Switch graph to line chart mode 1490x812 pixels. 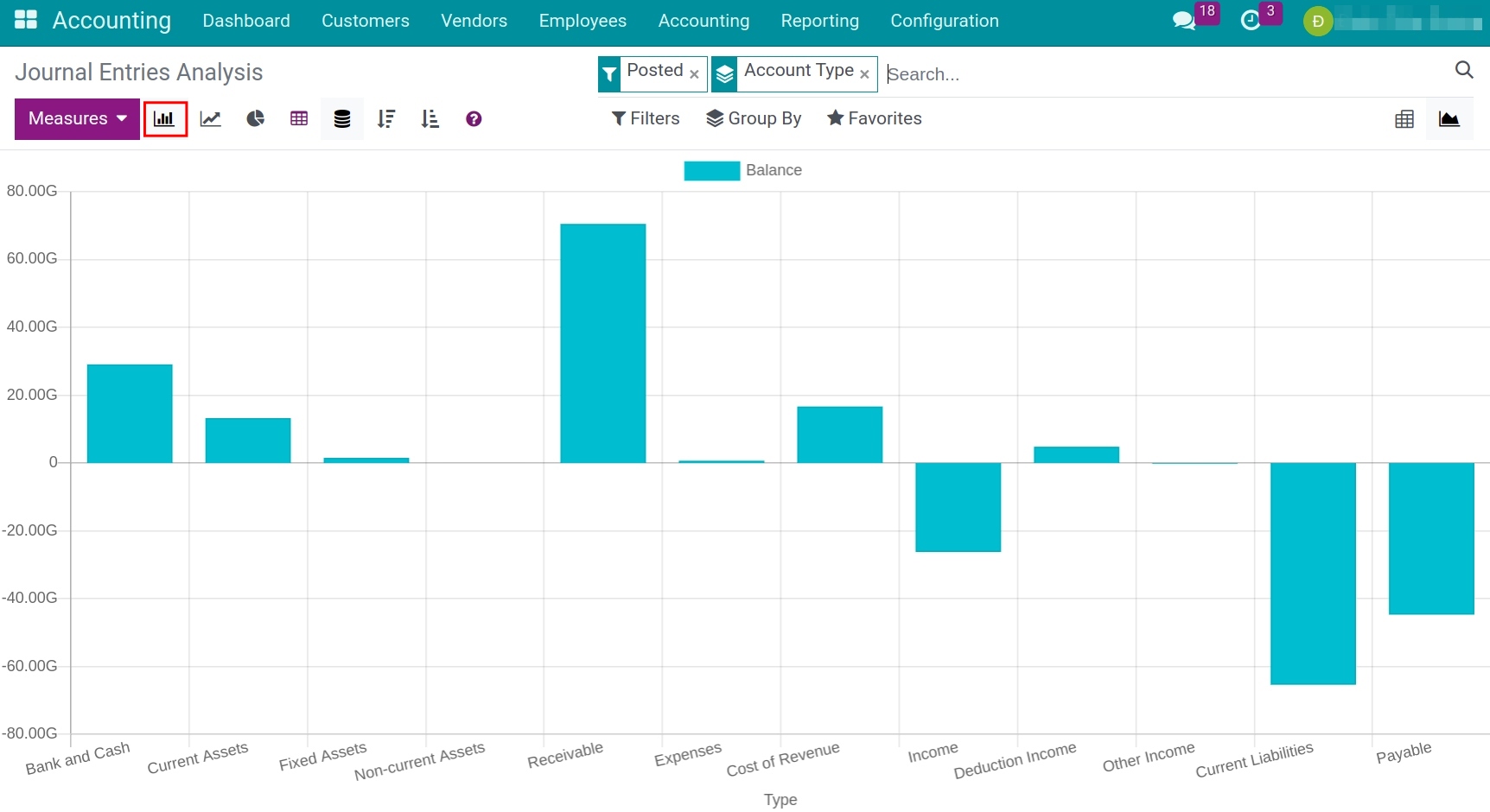point(210,118)
